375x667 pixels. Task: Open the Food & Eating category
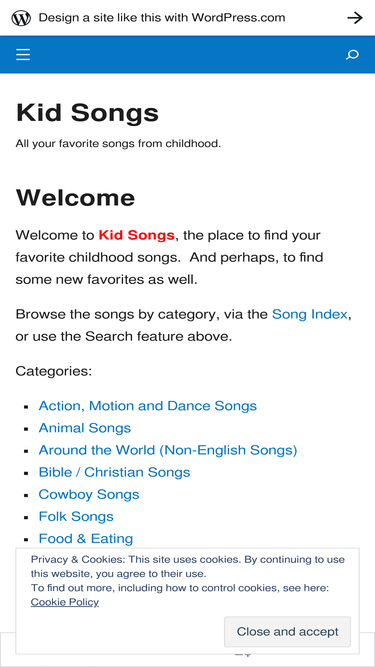point(86,539)
